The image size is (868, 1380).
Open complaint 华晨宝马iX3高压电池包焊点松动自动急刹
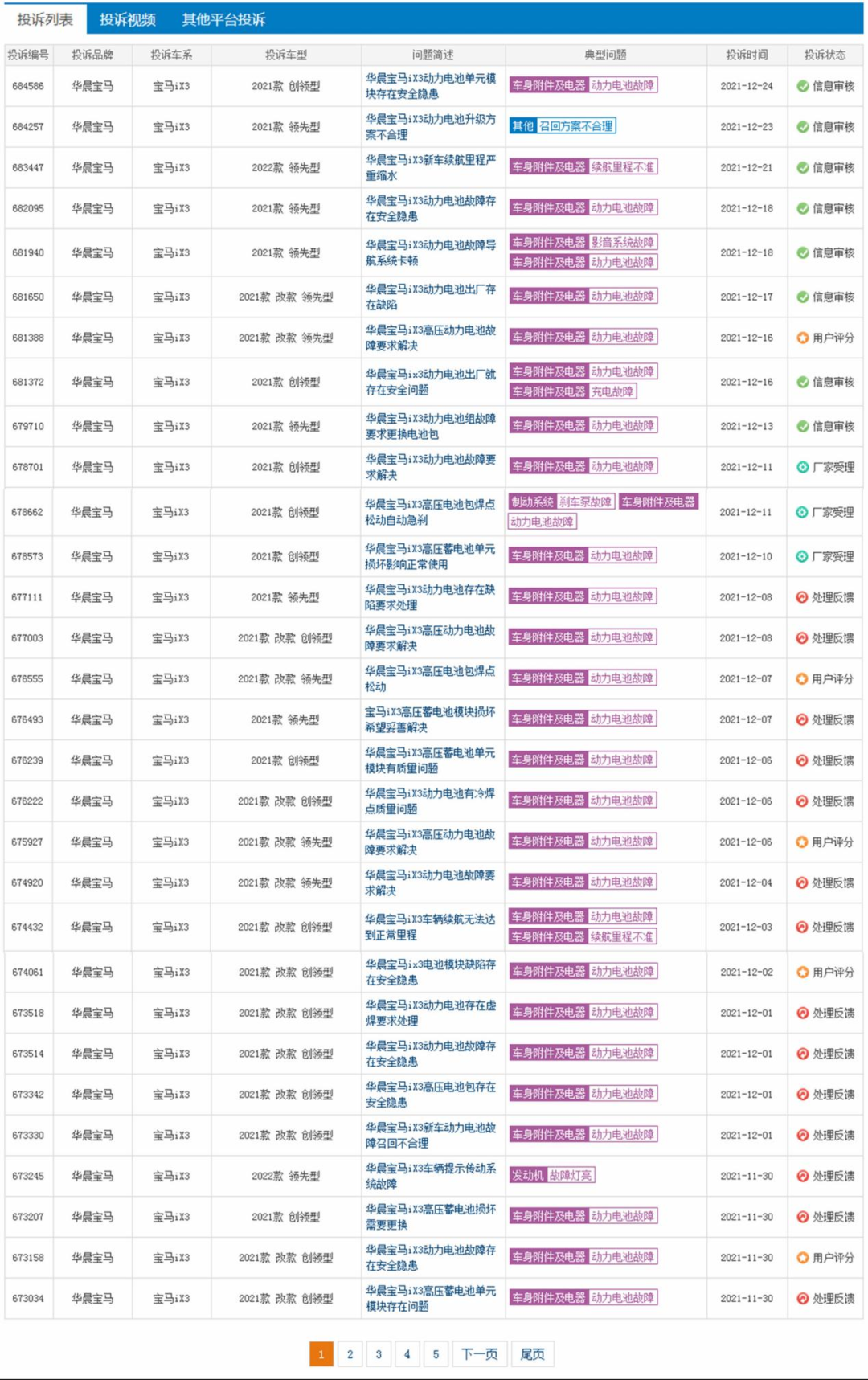tap(430, 512)
